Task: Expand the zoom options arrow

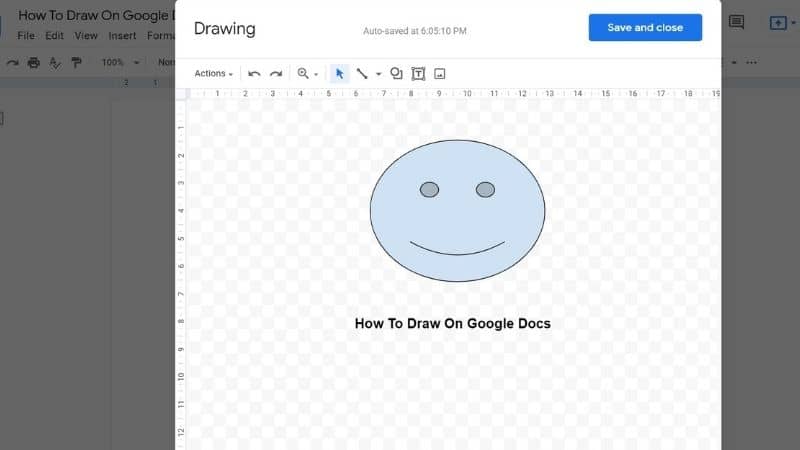Action: pos(316,74)
